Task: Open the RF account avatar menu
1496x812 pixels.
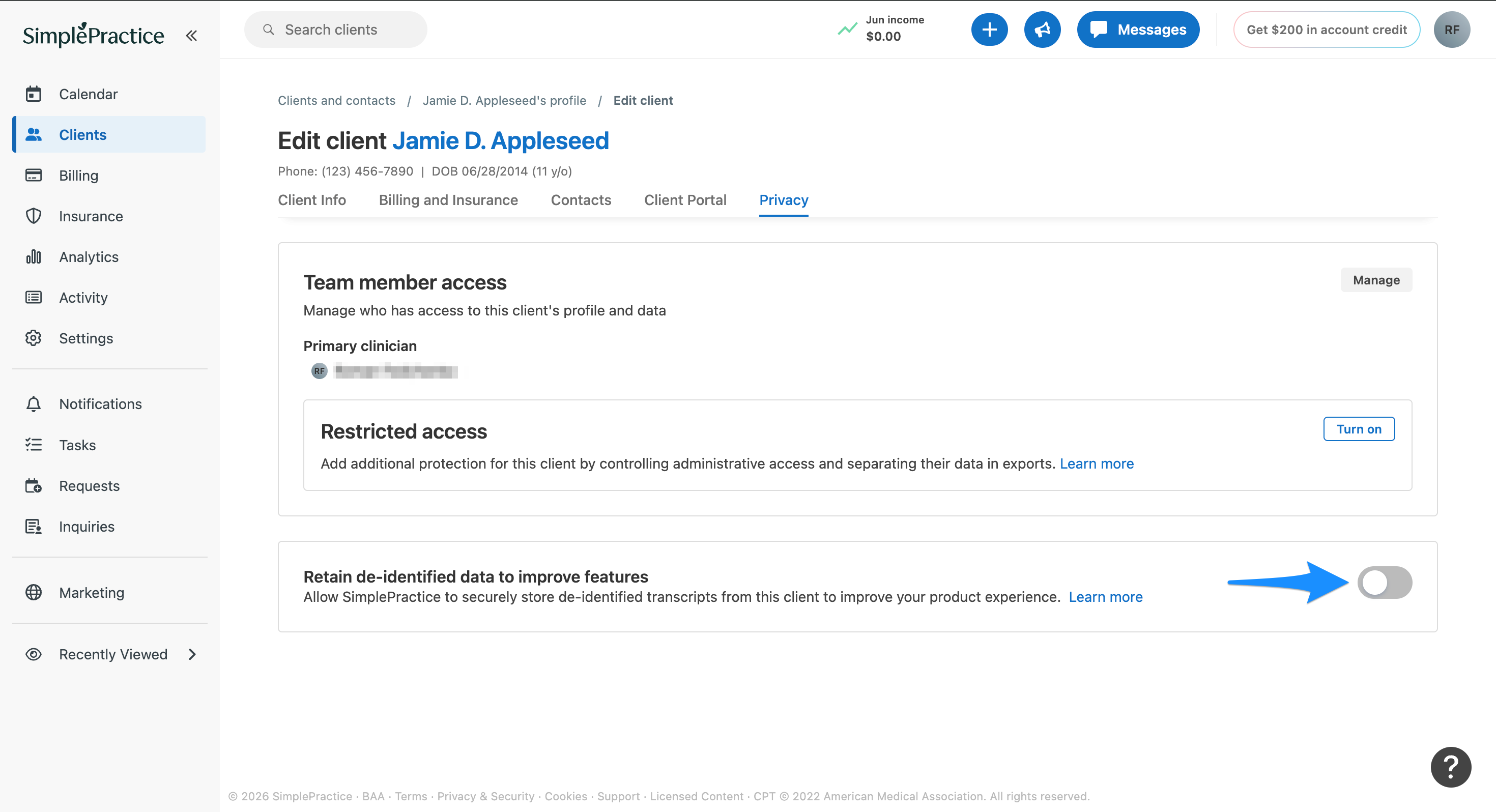Action: 1451,30
